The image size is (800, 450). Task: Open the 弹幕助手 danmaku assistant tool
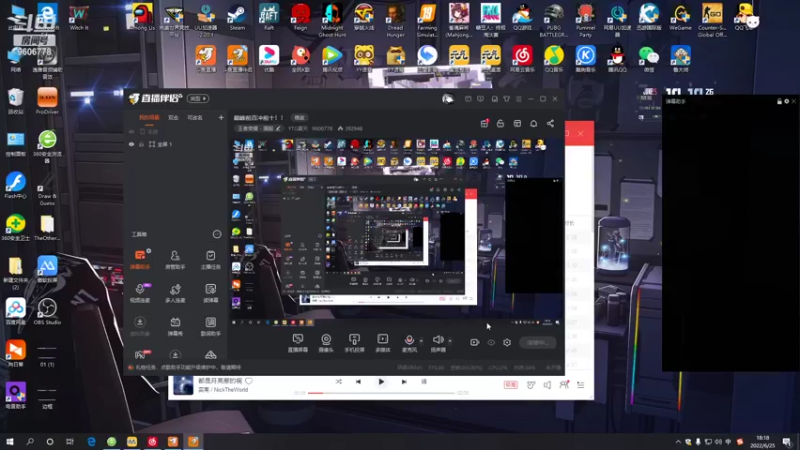140,259
